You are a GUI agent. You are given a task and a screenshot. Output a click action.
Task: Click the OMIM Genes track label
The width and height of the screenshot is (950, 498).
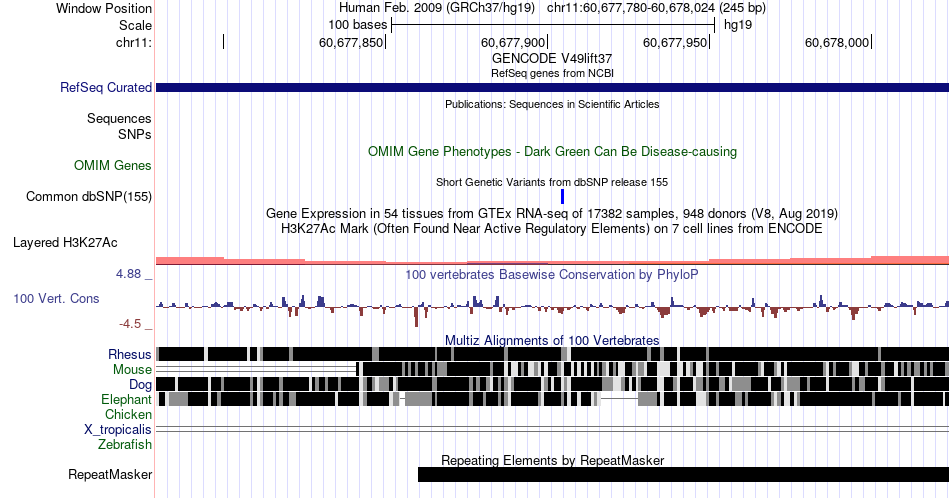tap(112, 165)
